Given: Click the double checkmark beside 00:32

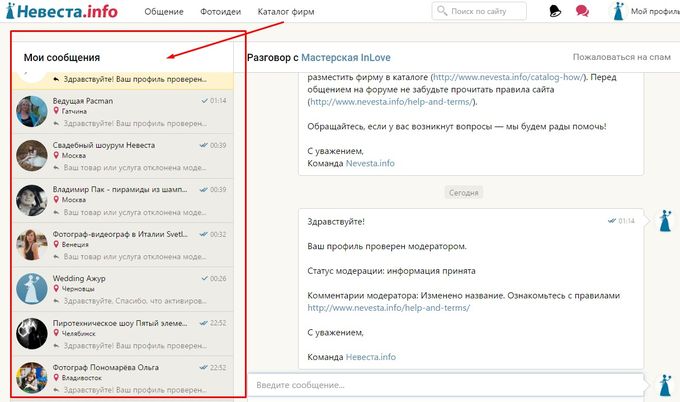Looking at the screenshot, I should [x=203, y=234].
